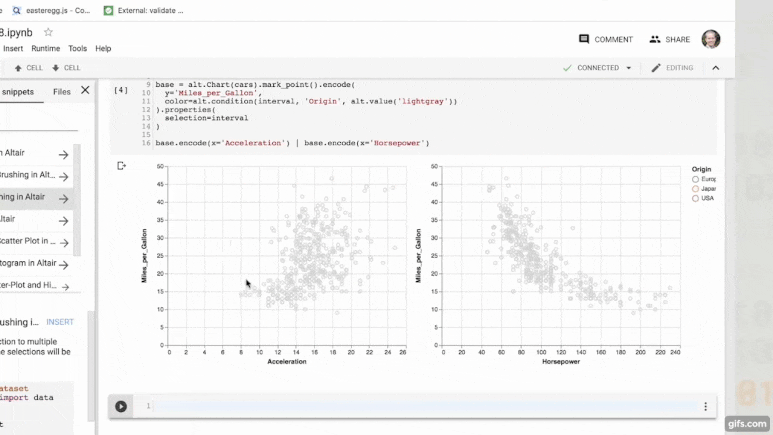Viewport: 773px width, 435px height.
Task: Open the cell's three-dot options menu
Action: pos(705,407)
